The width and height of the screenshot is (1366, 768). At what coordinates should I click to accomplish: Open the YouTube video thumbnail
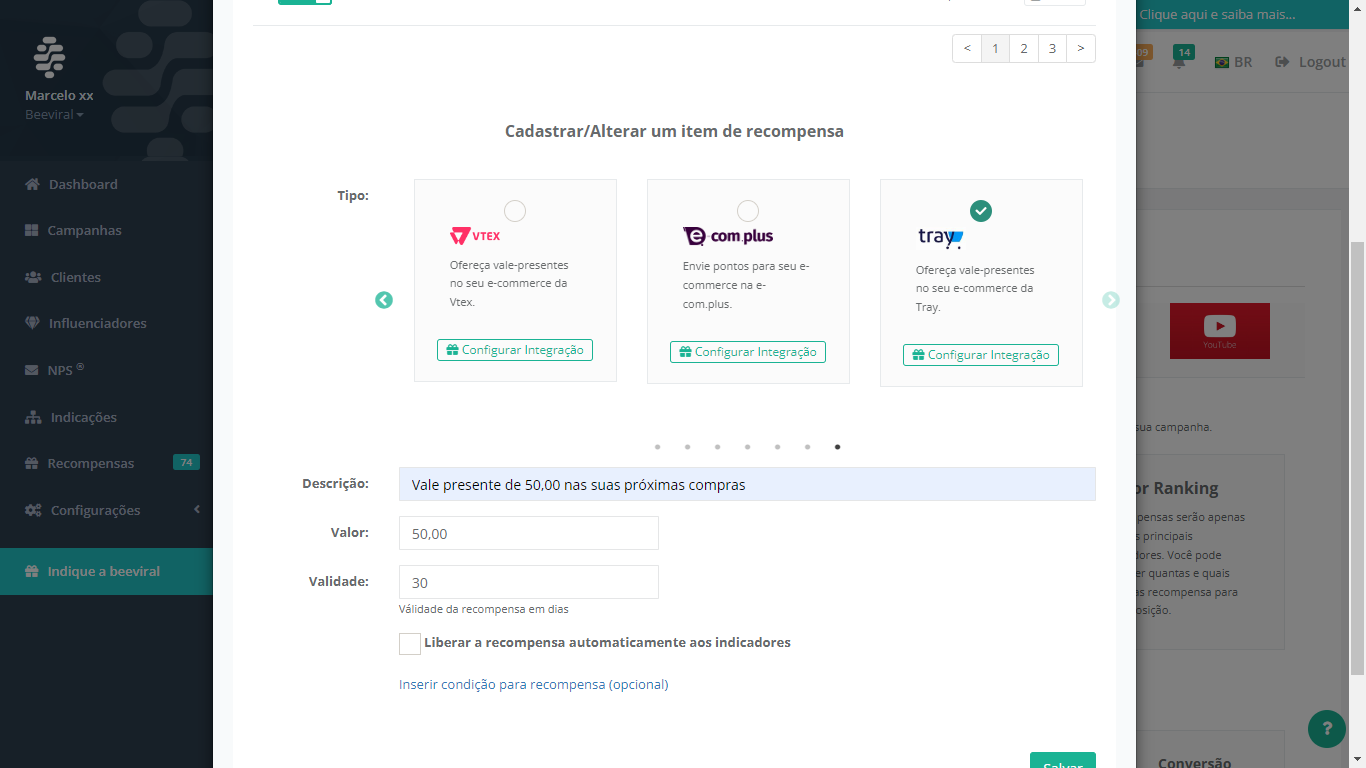(1220, 331)
